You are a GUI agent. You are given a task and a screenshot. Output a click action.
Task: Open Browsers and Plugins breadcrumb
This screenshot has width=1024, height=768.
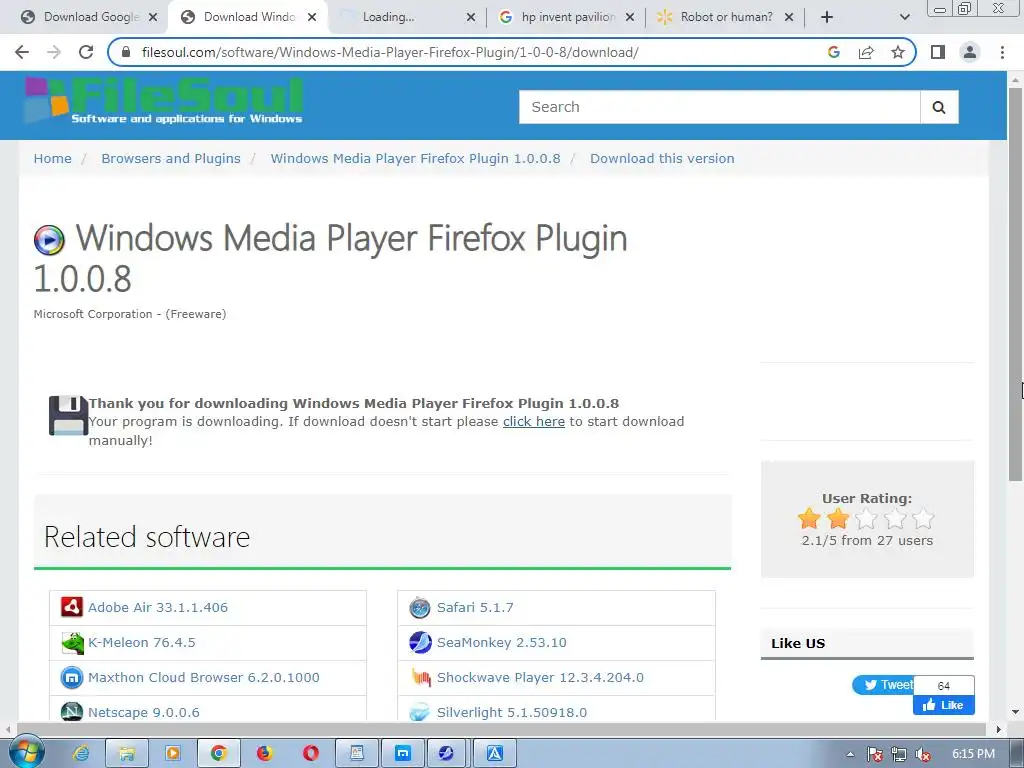(170, 159)
